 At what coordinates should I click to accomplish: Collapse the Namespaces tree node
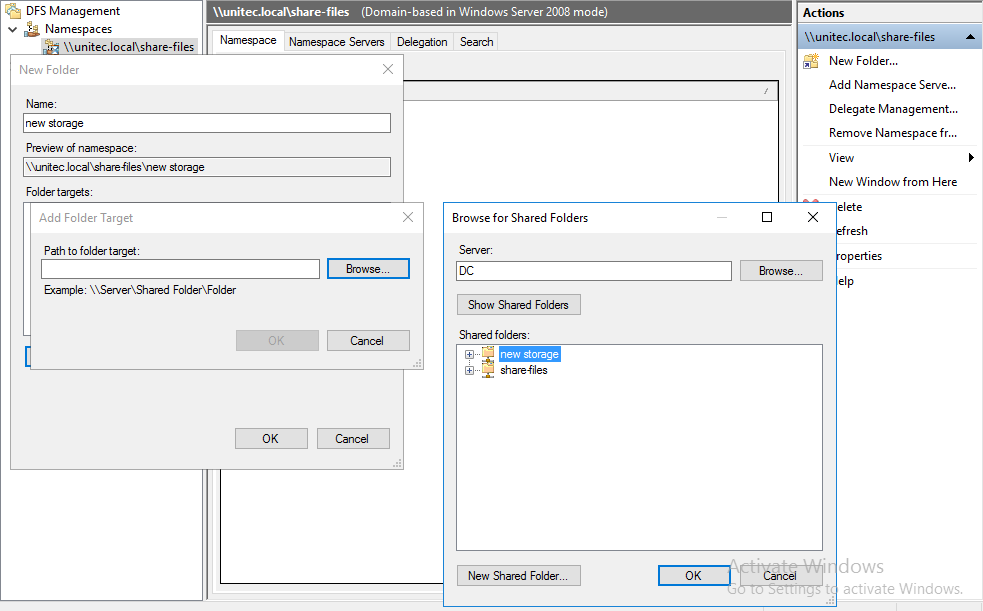click(13, 29)
